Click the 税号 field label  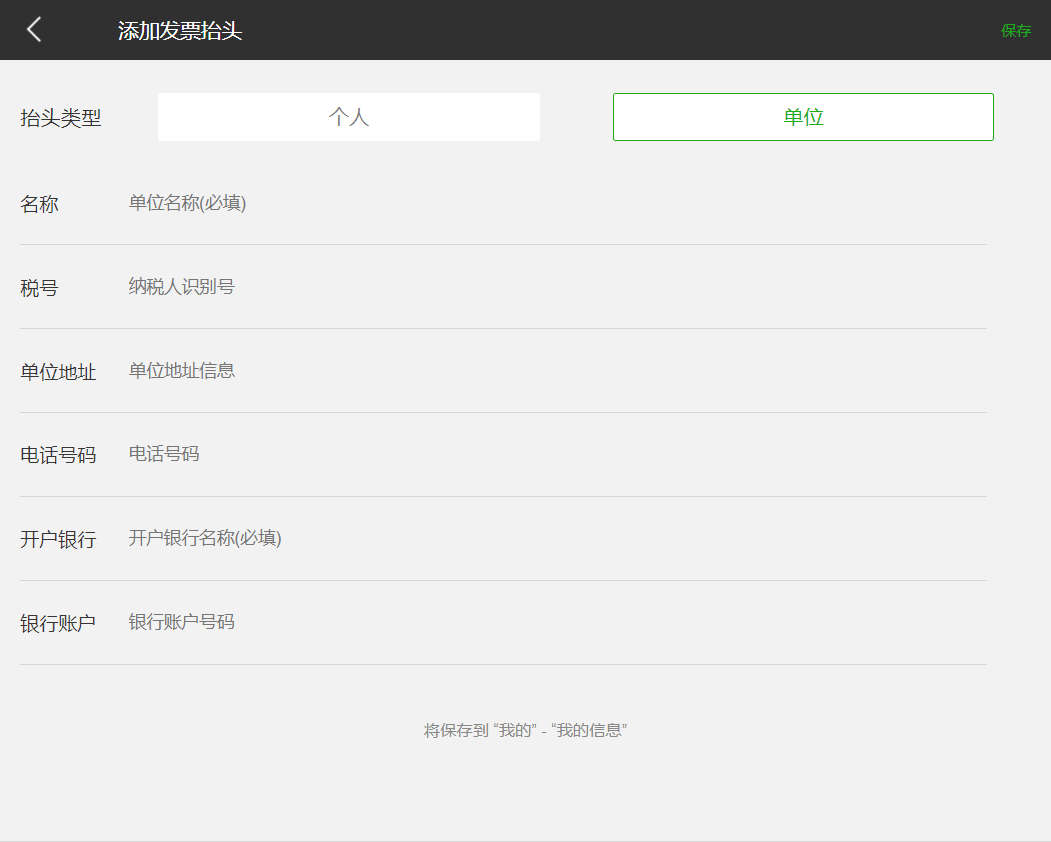(x=40, y=289)
